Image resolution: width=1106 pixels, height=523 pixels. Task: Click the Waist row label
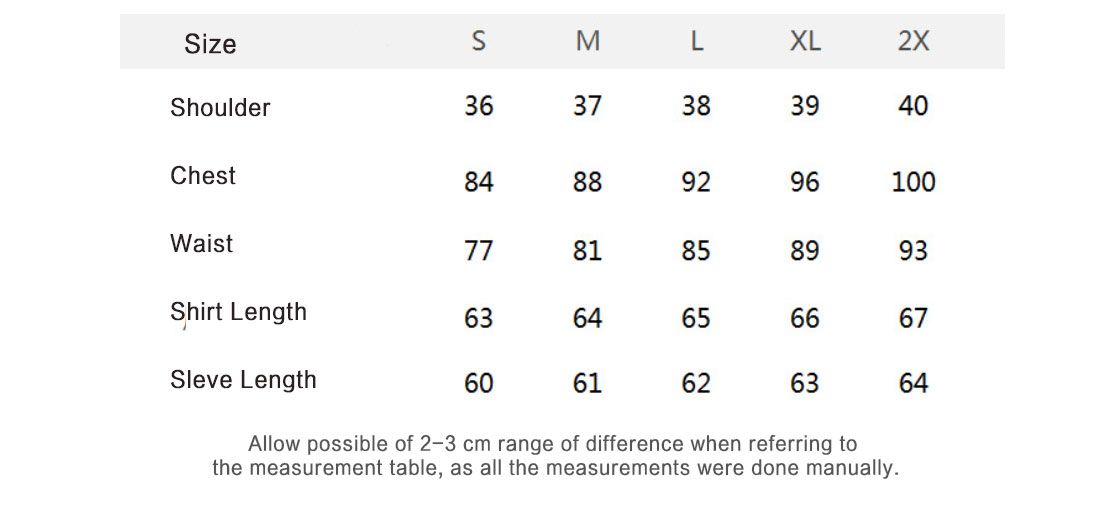click(x=201, y=244)
